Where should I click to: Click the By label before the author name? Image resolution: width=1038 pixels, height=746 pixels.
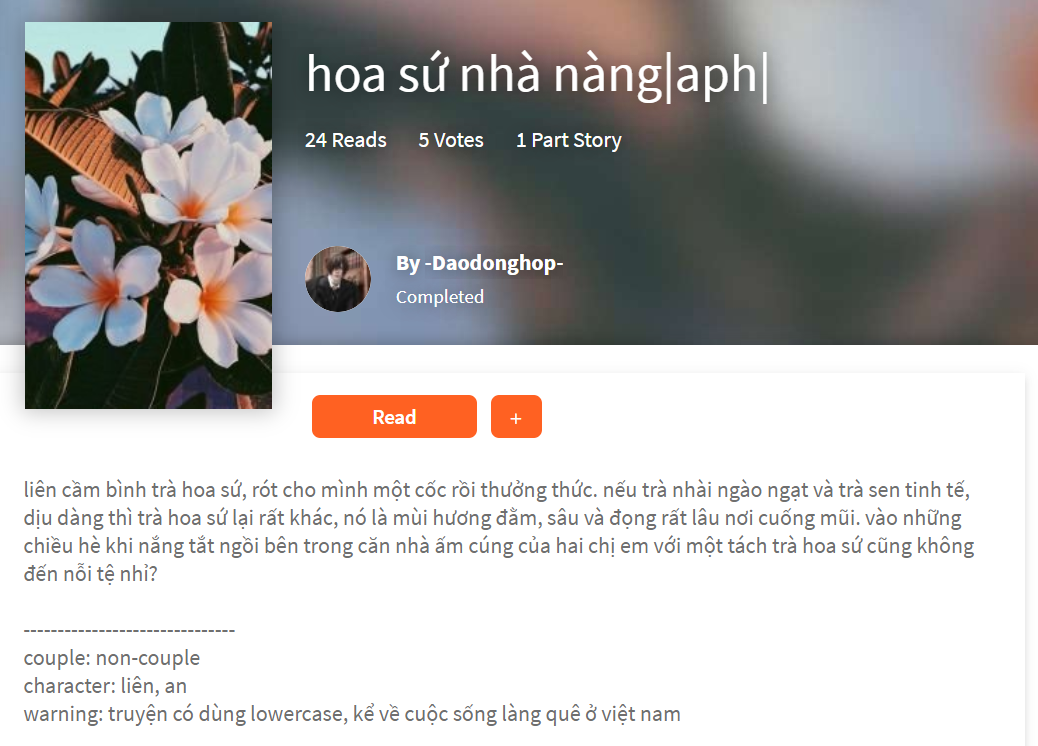408,263
